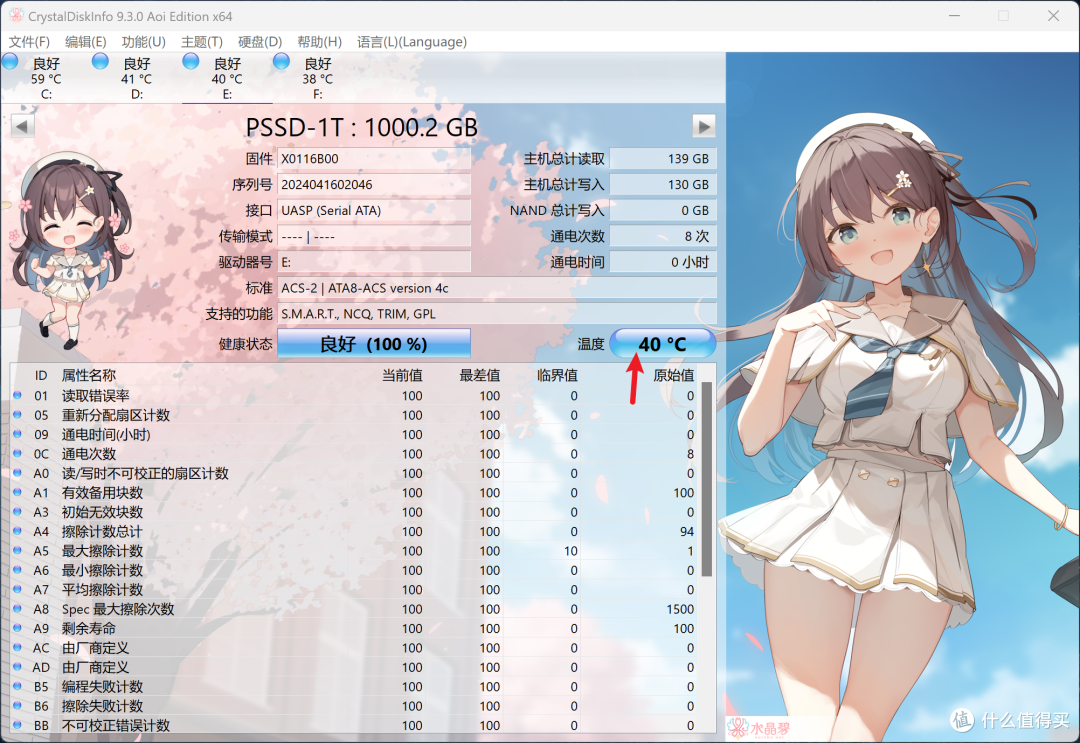This screenshot has height=743, width=1080.
Task: Select attribute row A5 最大擦除计数
Action: (355, 551)
